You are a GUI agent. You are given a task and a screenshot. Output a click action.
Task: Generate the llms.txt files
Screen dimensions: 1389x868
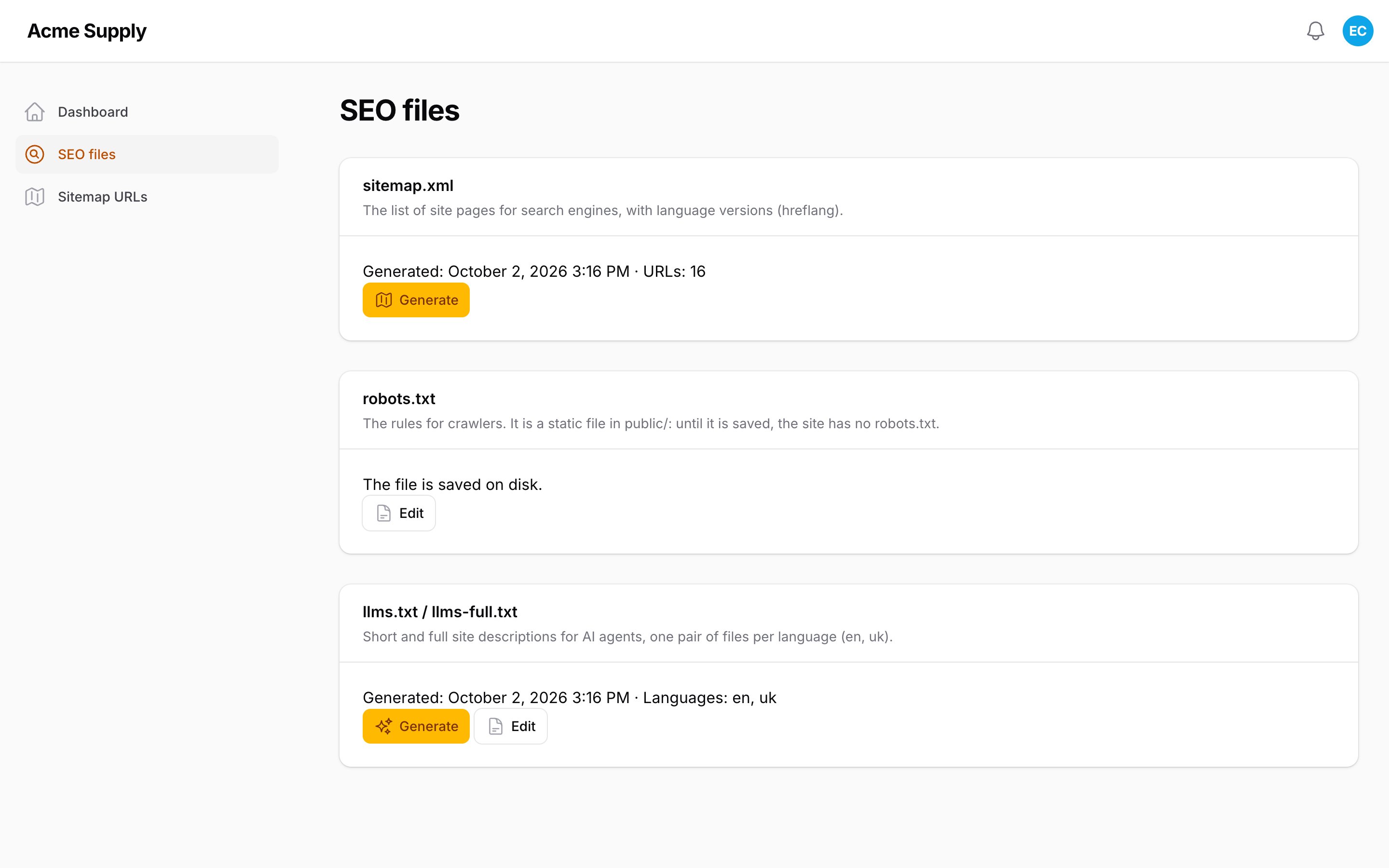(416, 726)
